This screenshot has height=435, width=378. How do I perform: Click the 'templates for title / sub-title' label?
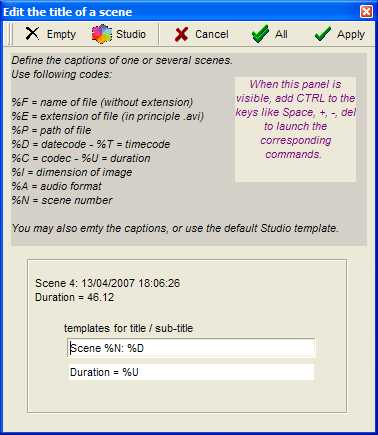point(128,328)
